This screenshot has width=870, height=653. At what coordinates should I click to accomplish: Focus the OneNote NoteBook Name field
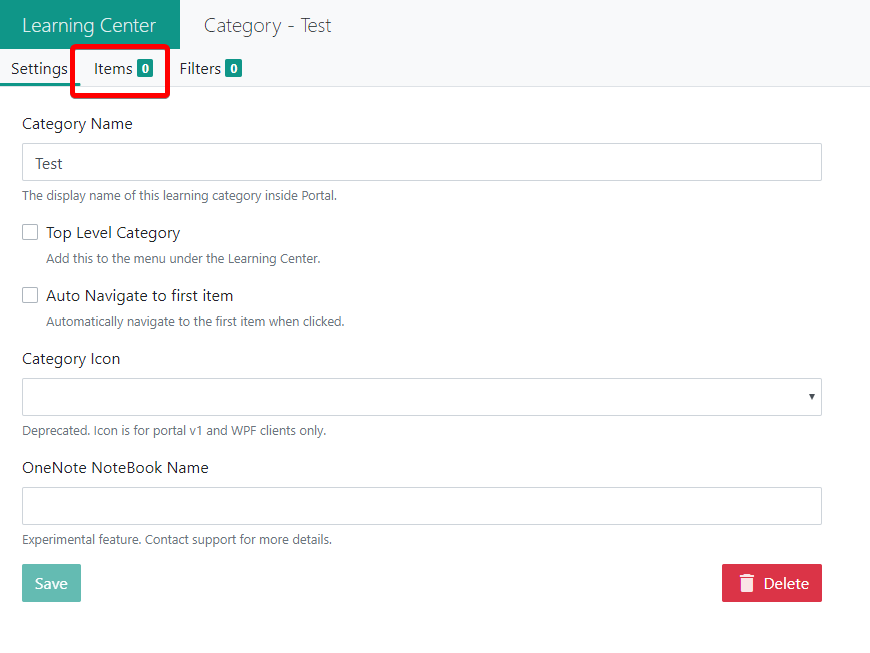click(422, 506)
